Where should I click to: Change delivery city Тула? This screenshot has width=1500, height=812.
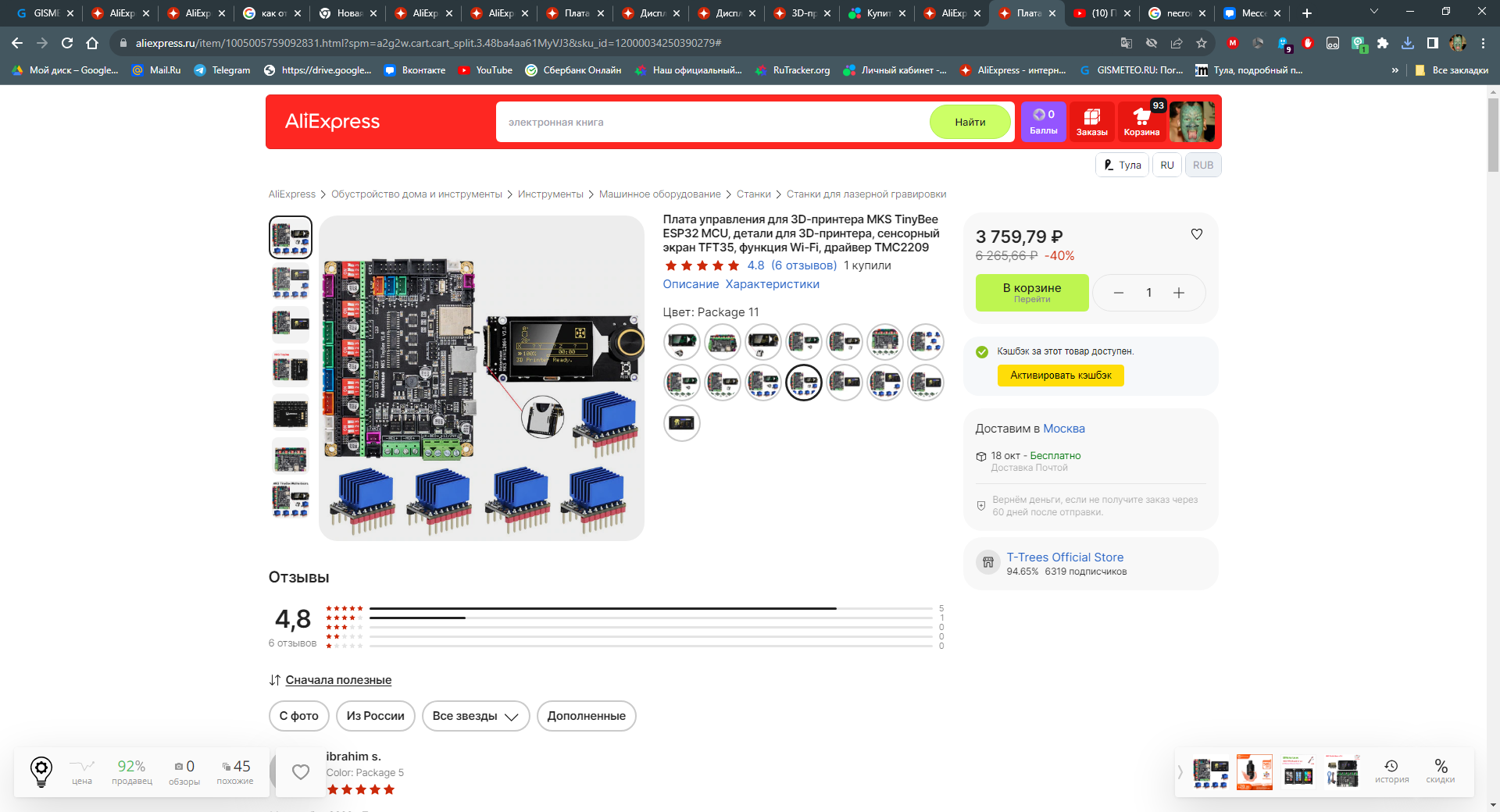pyautogui.click(x=1123, y=165)
